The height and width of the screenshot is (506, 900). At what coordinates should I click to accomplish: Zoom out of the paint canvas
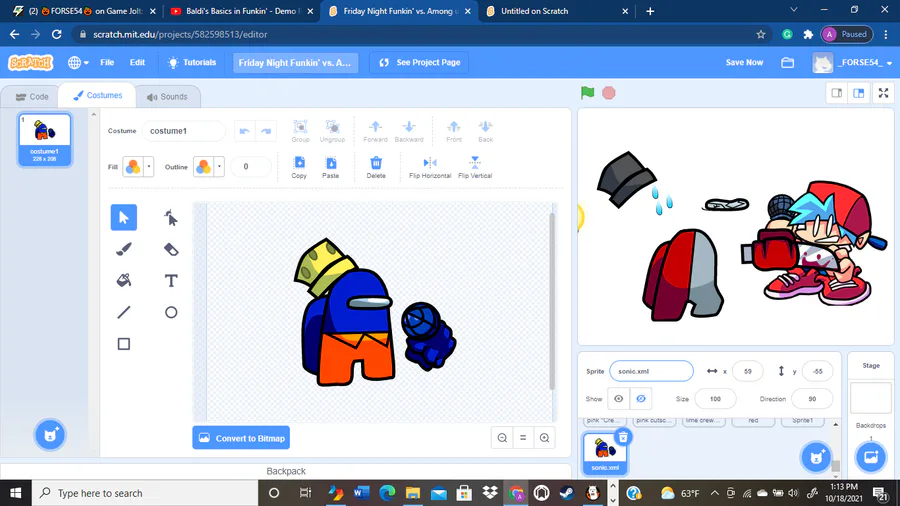(x=502, y=438)
